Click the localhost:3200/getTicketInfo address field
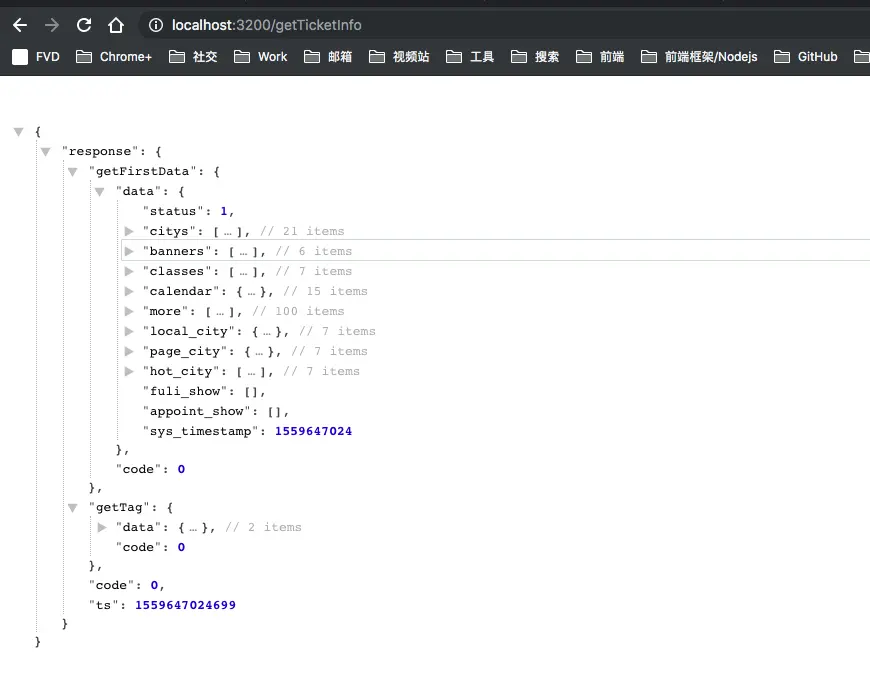 499,25
